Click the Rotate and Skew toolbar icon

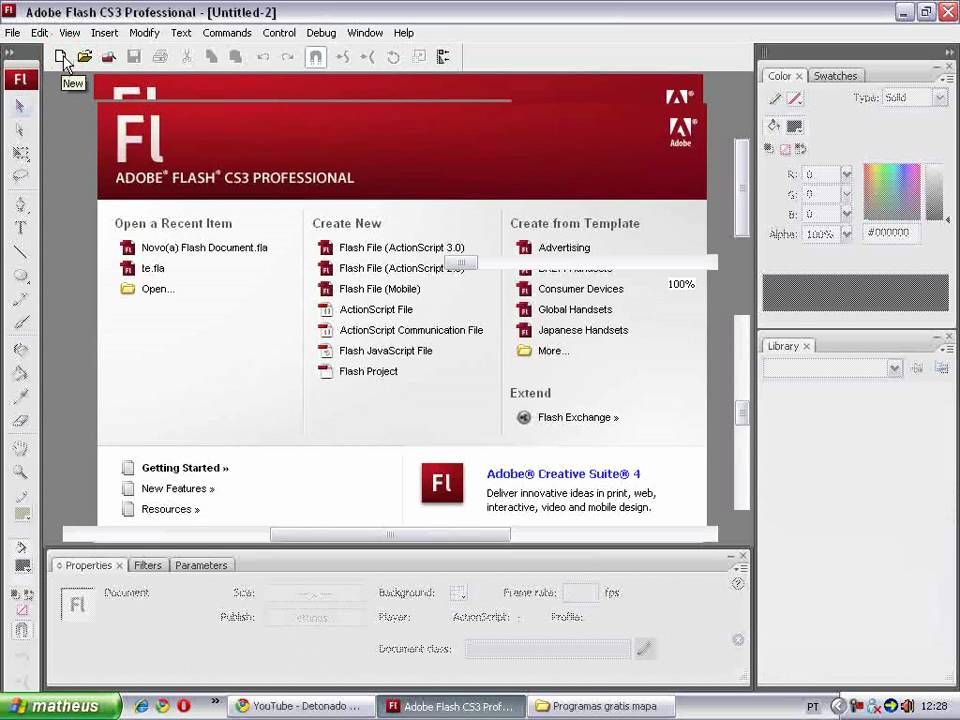tap(393, 58)
